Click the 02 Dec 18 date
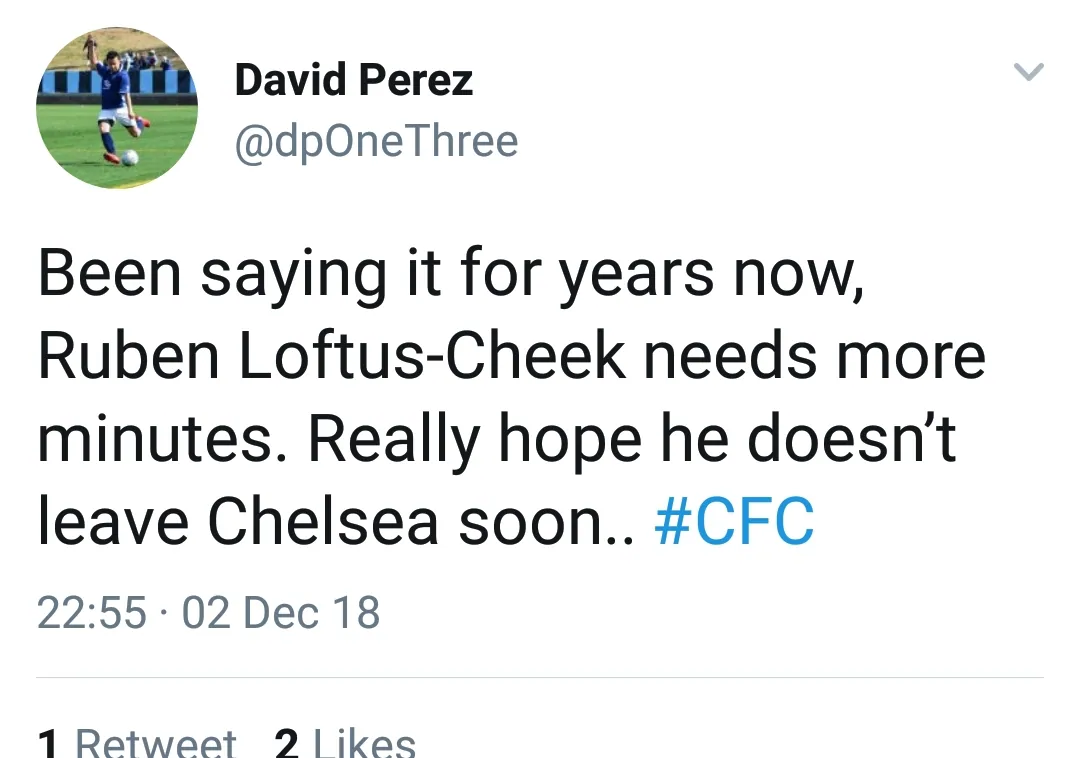 (281, 612)
